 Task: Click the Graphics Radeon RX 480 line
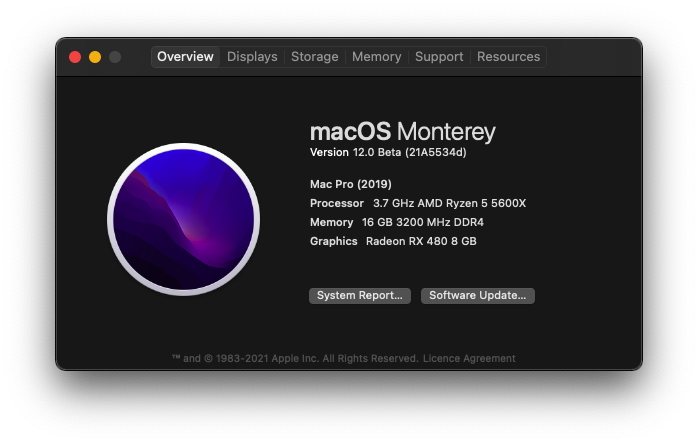[393, 241]
